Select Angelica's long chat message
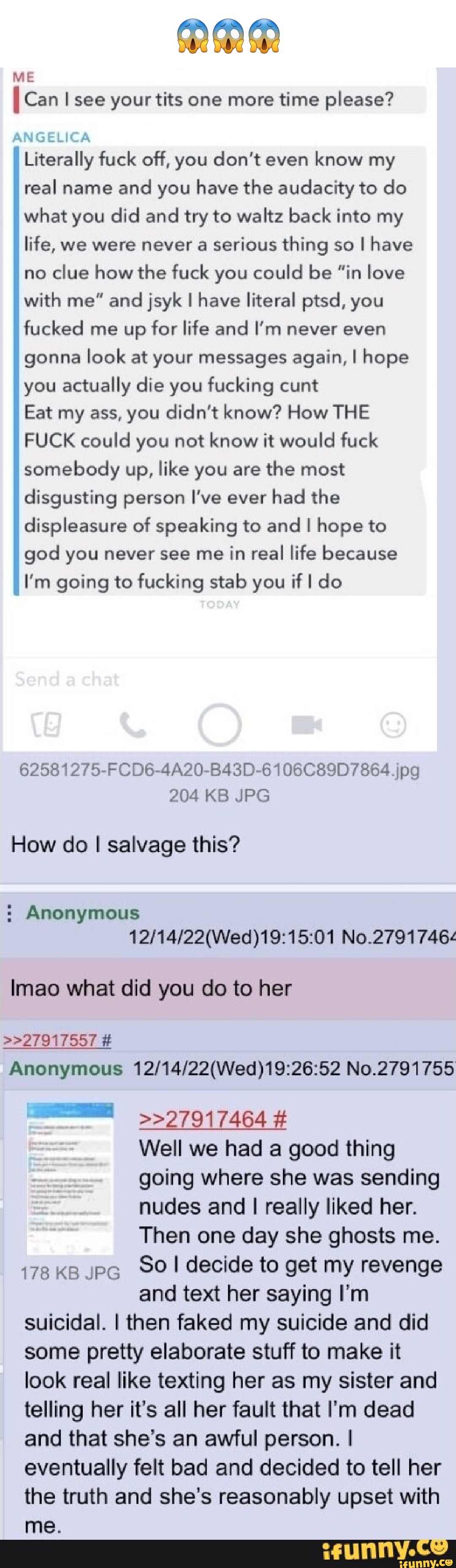Image resolution: width=456 pixels, height=1568 pixels. (220, 371)
